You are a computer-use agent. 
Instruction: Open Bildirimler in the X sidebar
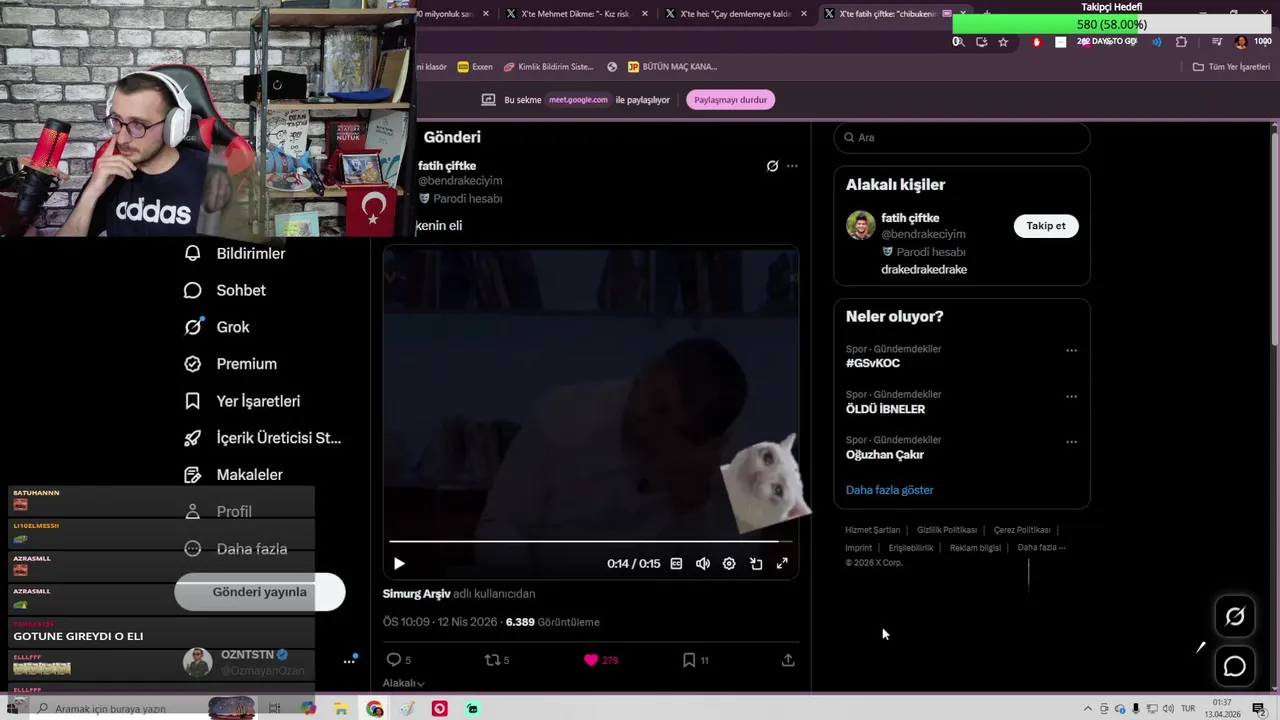235,254
